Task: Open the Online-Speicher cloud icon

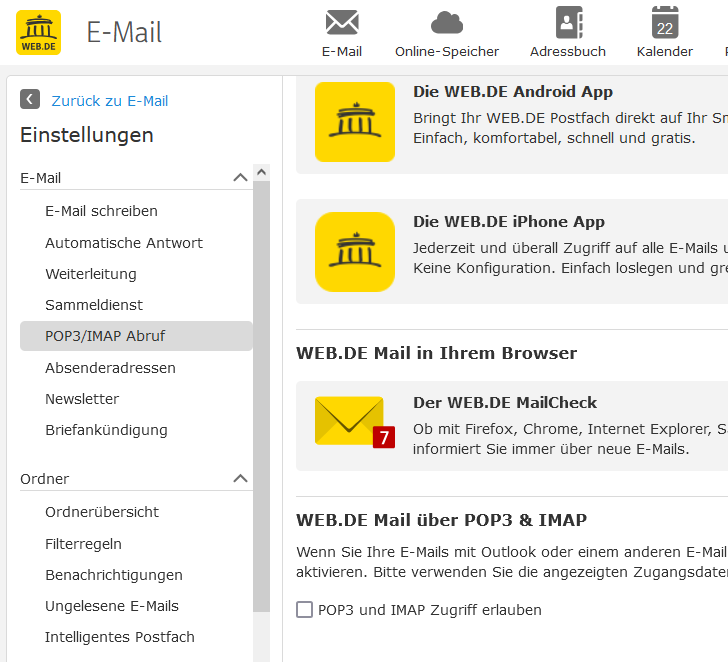Action: click(447, 23)
